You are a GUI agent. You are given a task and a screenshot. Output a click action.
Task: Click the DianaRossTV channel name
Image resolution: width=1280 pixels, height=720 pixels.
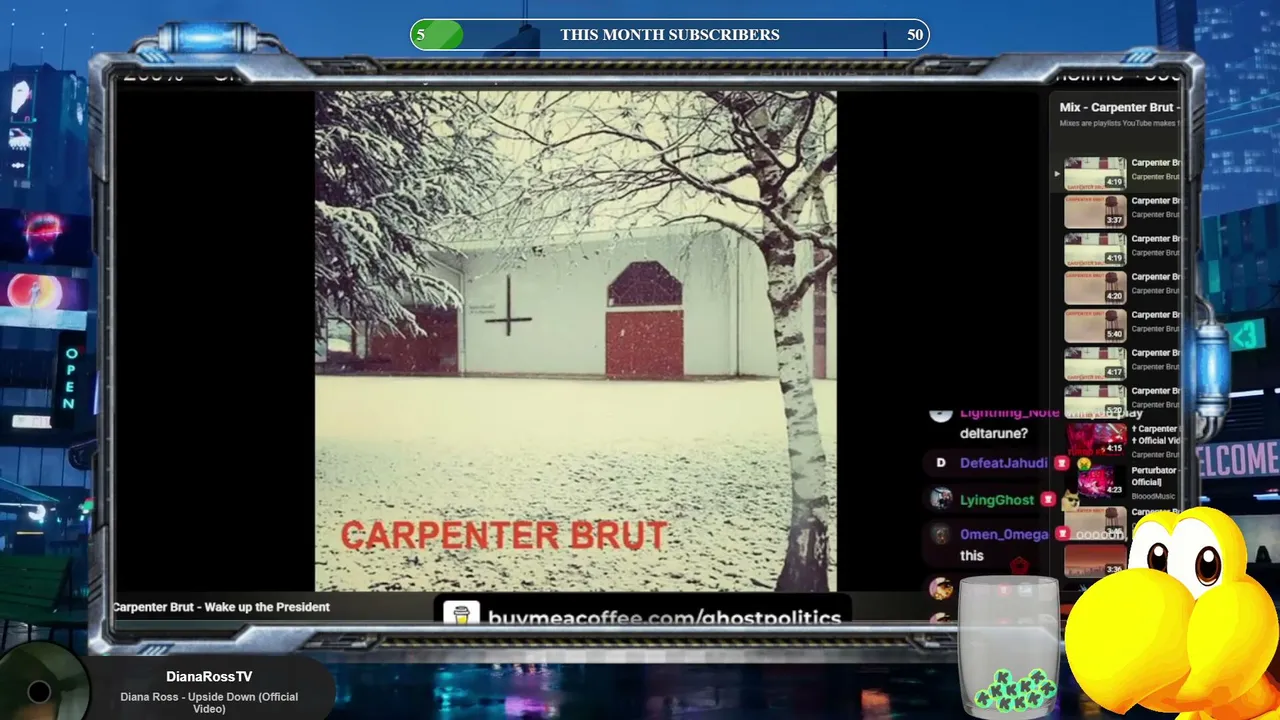tap(209, 677)
